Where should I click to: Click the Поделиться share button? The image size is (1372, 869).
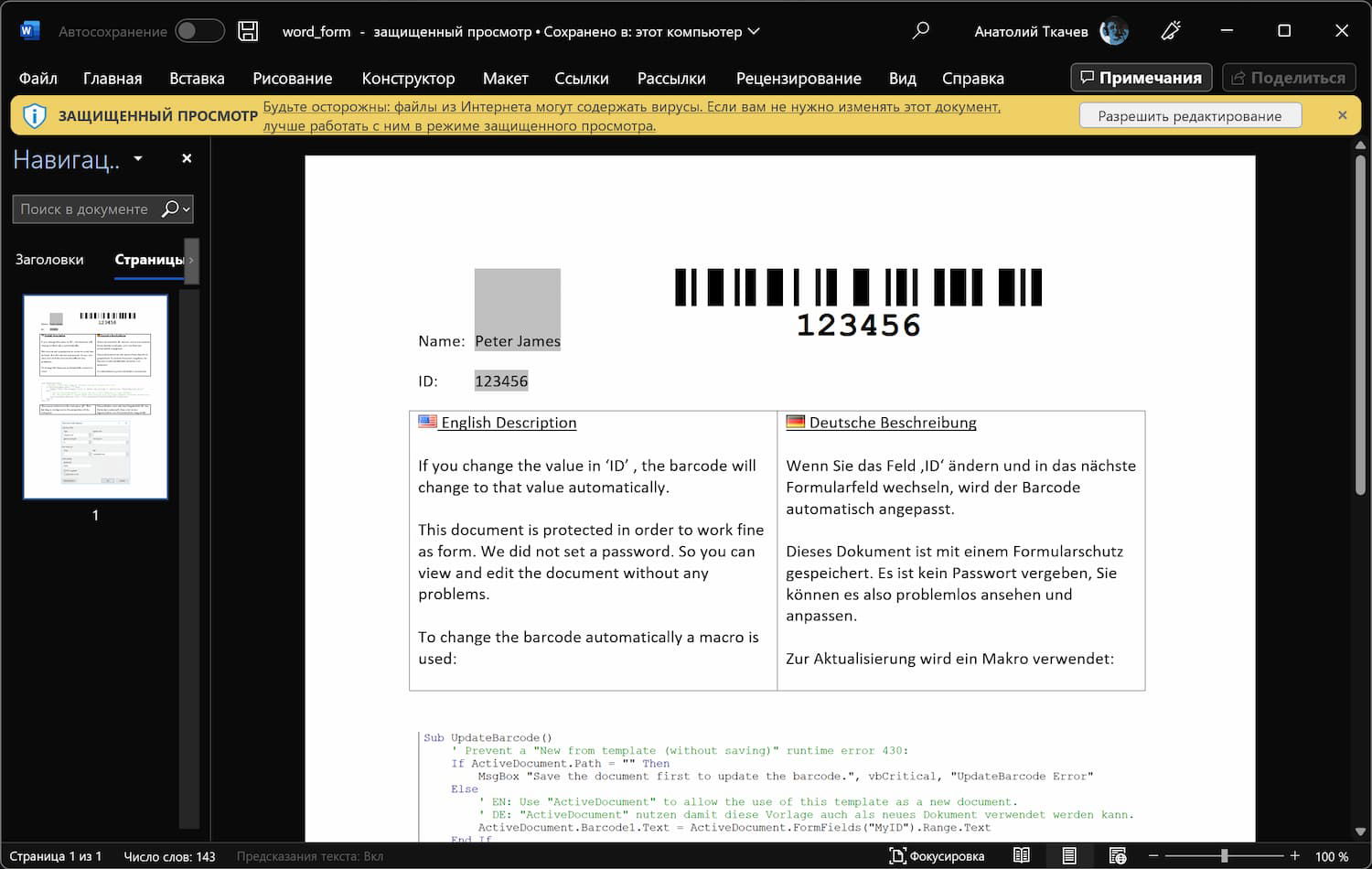point(1288,78)
